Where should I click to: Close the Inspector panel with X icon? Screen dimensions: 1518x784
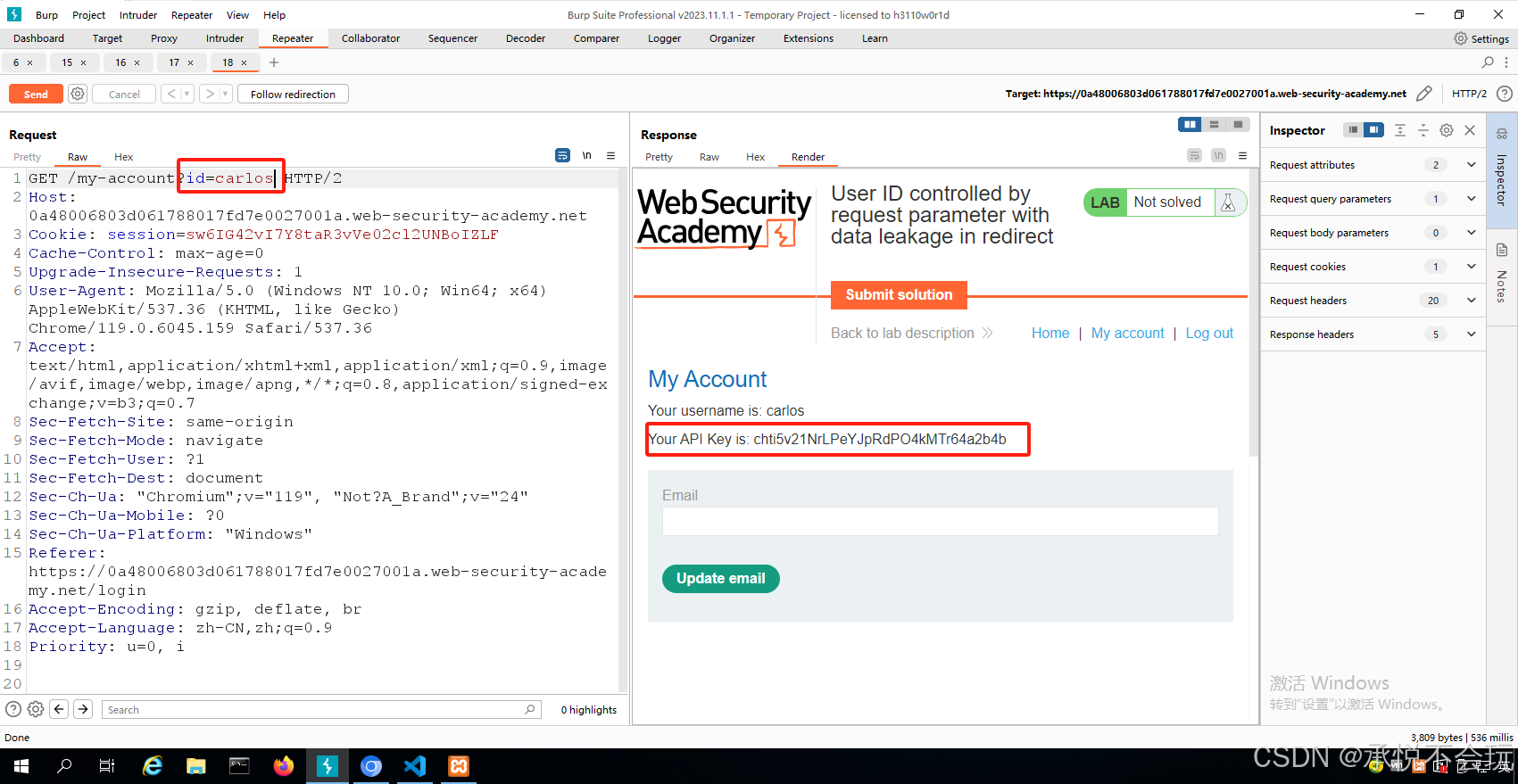1470,130
